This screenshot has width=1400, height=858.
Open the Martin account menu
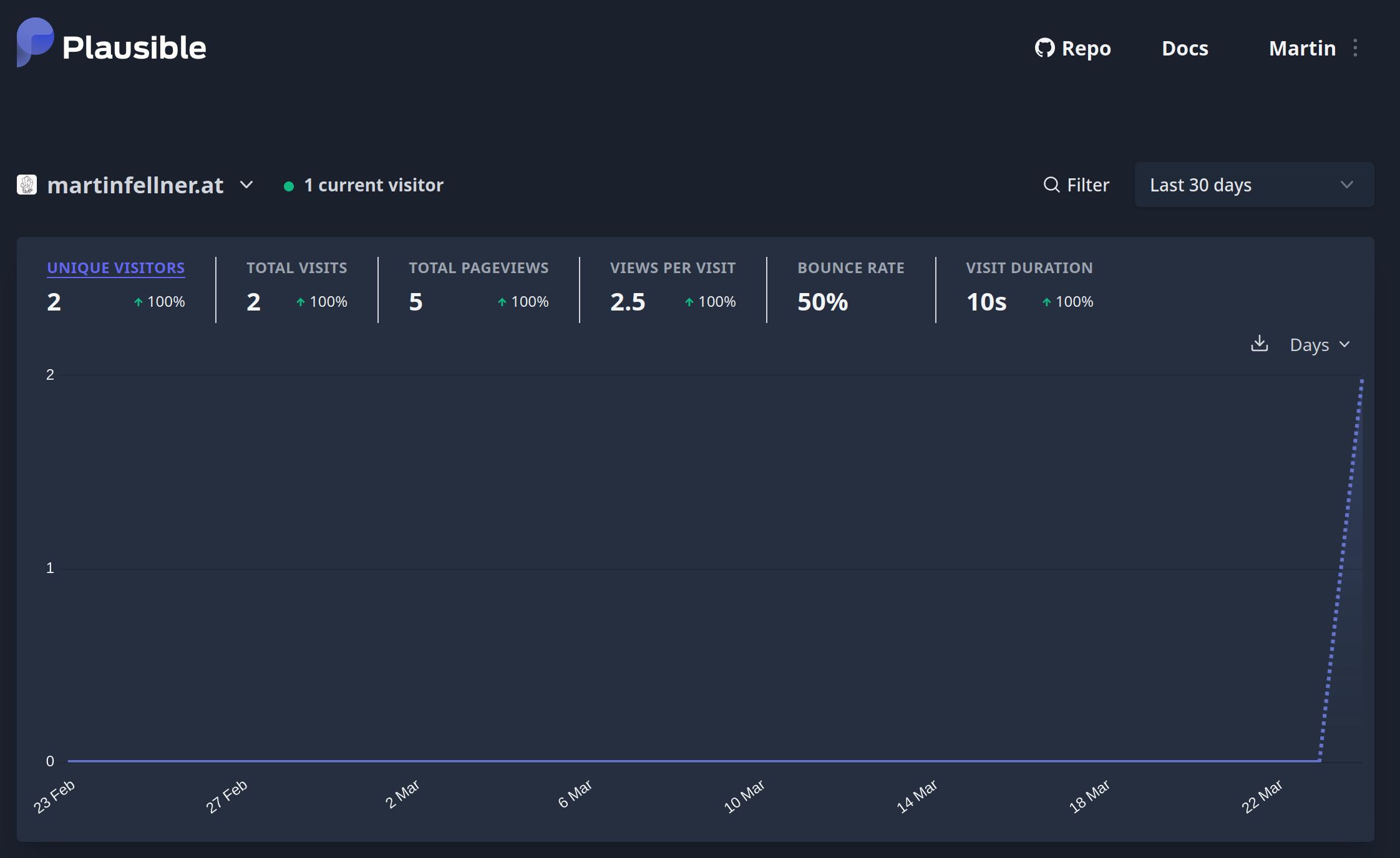click(1302, 48)
